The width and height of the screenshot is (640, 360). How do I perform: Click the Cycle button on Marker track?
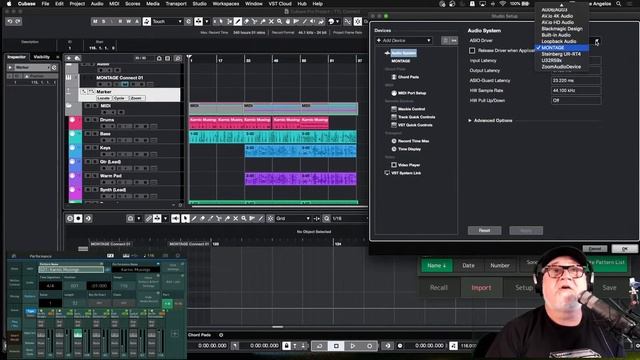point(120,98)
